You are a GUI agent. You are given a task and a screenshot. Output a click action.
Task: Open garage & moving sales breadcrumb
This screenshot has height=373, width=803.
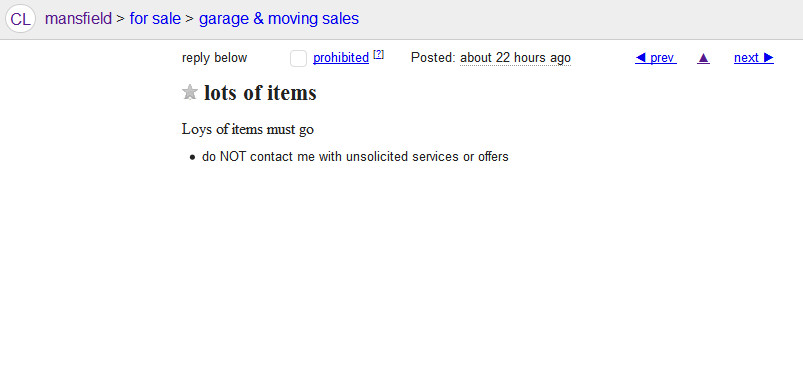click(x=279, y=19)
